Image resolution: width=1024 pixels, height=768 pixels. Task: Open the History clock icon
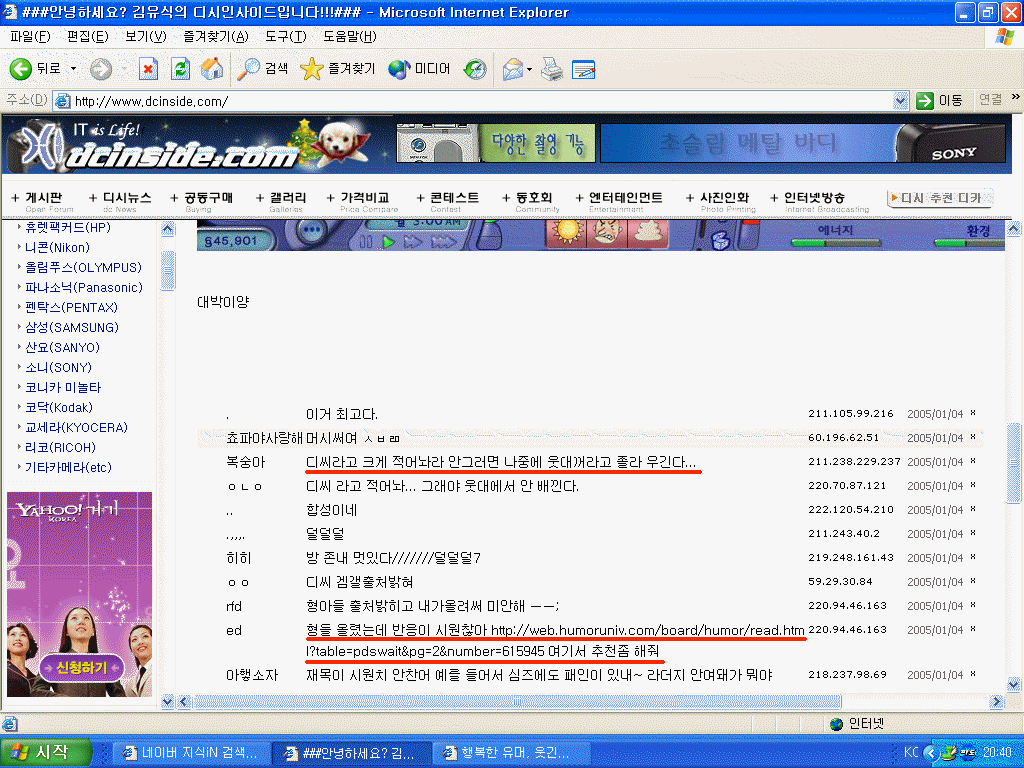(475, 69)
